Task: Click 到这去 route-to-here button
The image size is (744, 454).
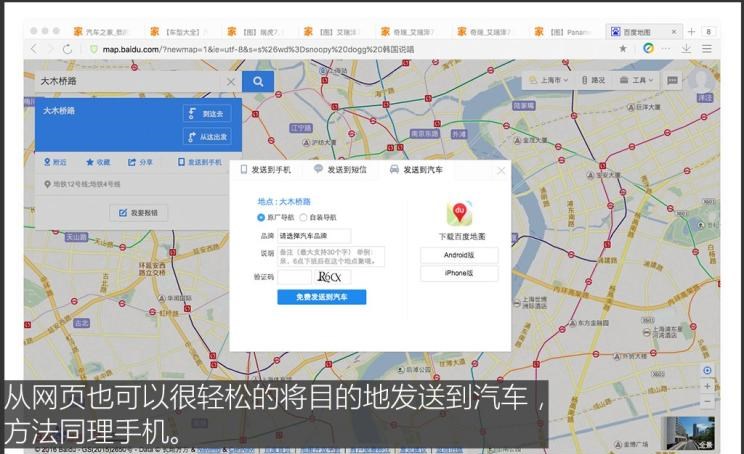Action: (x=207, y=114)
